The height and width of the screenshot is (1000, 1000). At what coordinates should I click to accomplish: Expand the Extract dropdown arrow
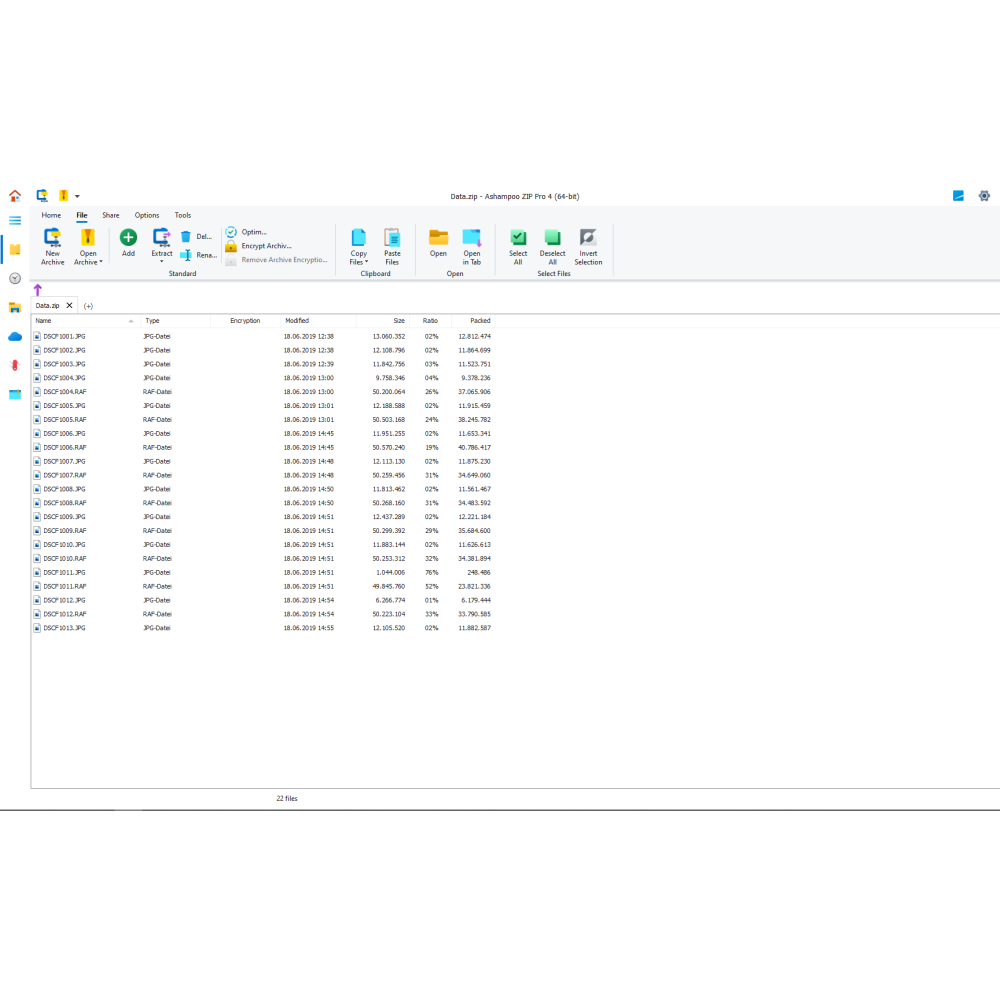point(162,262)
